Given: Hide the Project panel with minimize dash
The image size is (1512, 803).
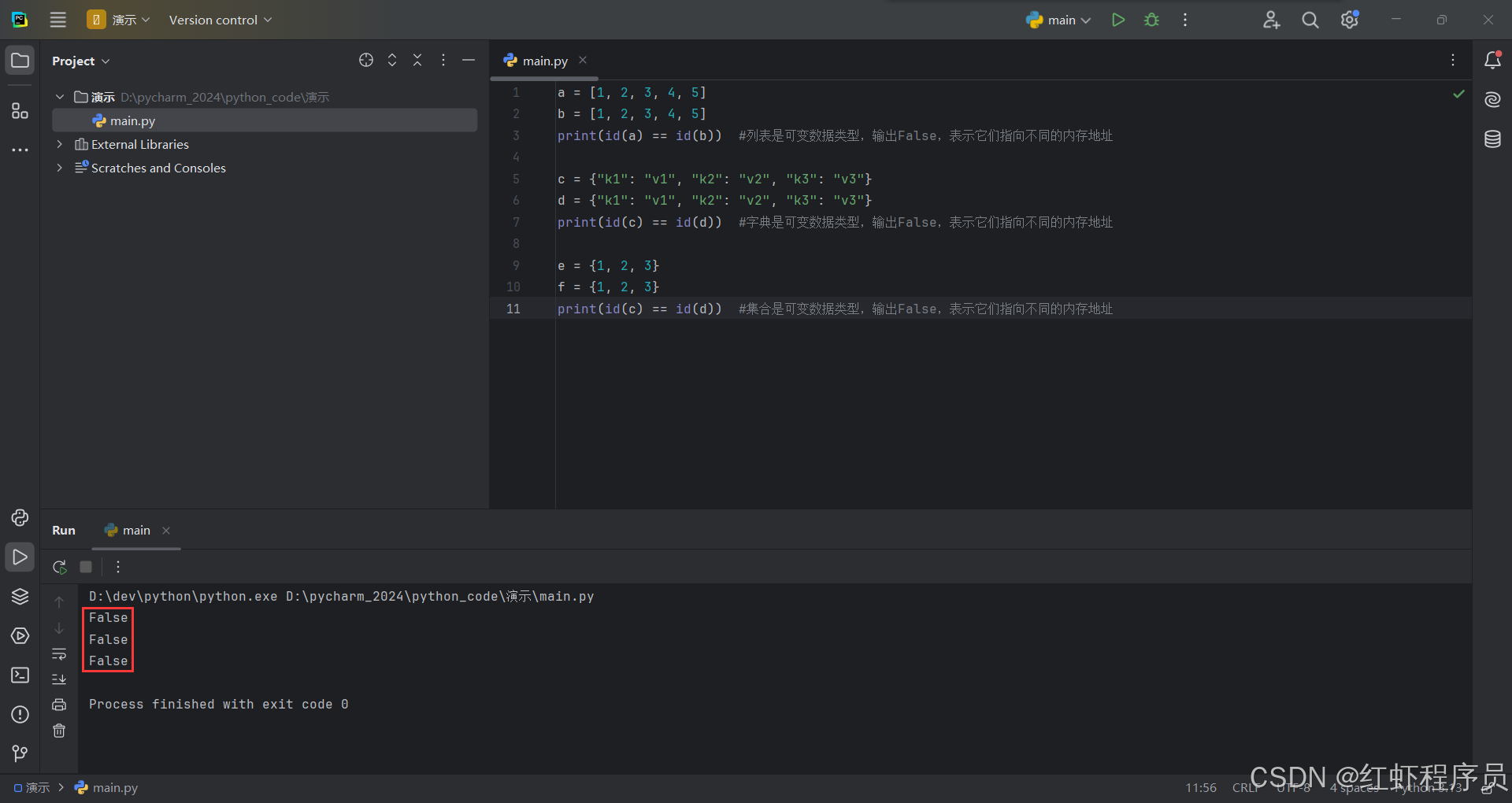Looking at the screenshot, I should pyautogui.click(x=469, y=60).
